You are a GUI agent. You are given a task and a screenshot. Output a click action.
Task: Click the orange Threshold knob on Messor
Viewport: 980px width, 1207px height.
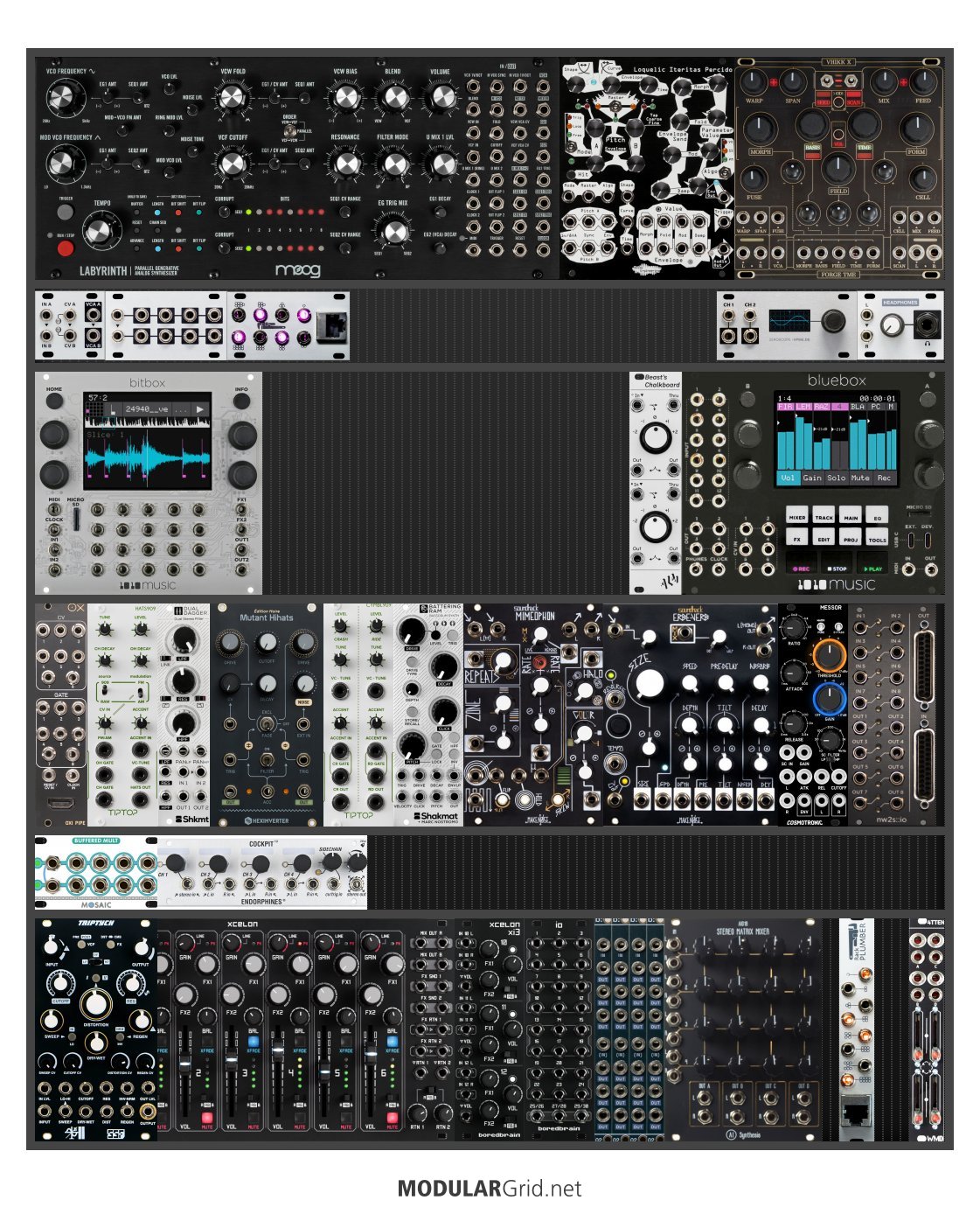[829, 654]
